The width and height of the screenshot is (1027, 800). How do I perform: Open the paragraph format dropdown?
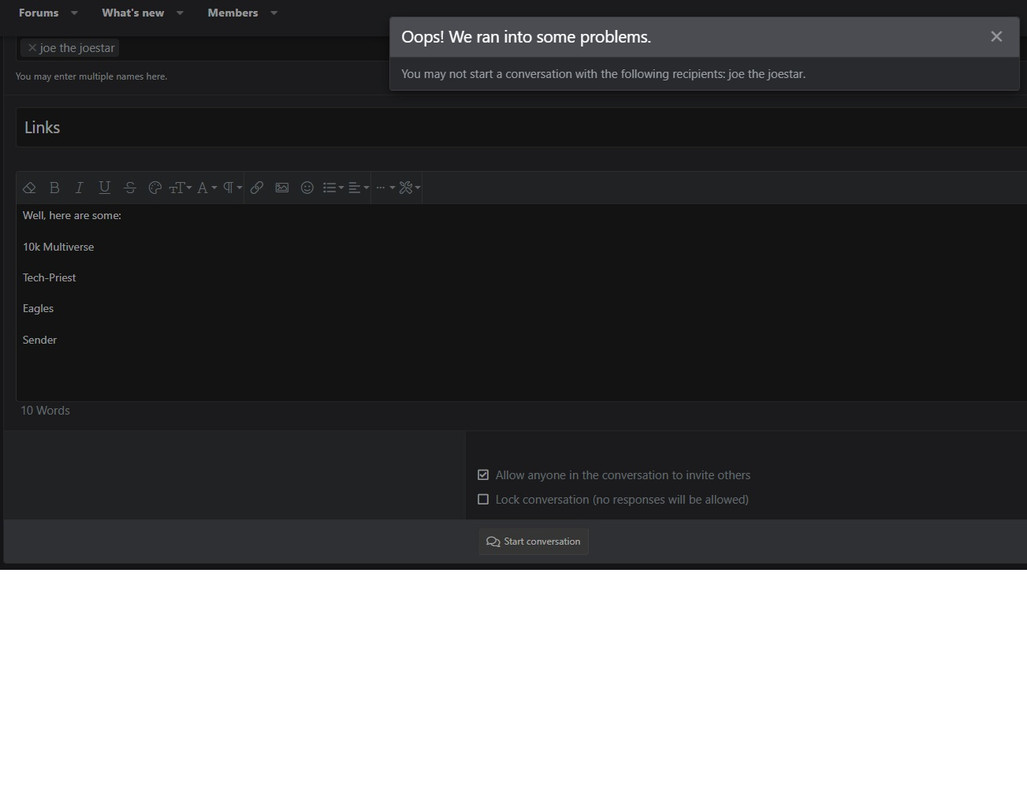click(x=232, y=188)
